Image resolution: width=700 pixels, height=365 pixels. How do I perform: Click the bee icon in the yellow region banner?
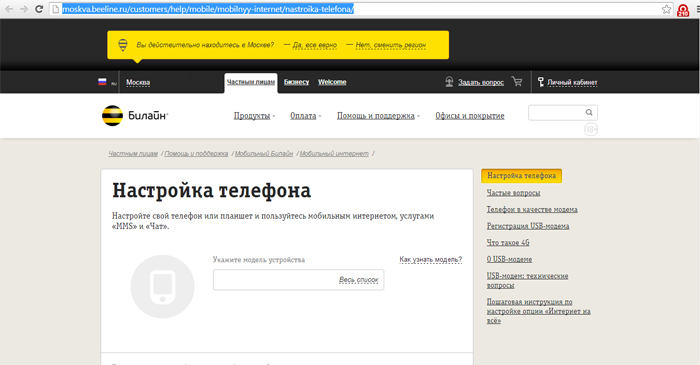123,45
